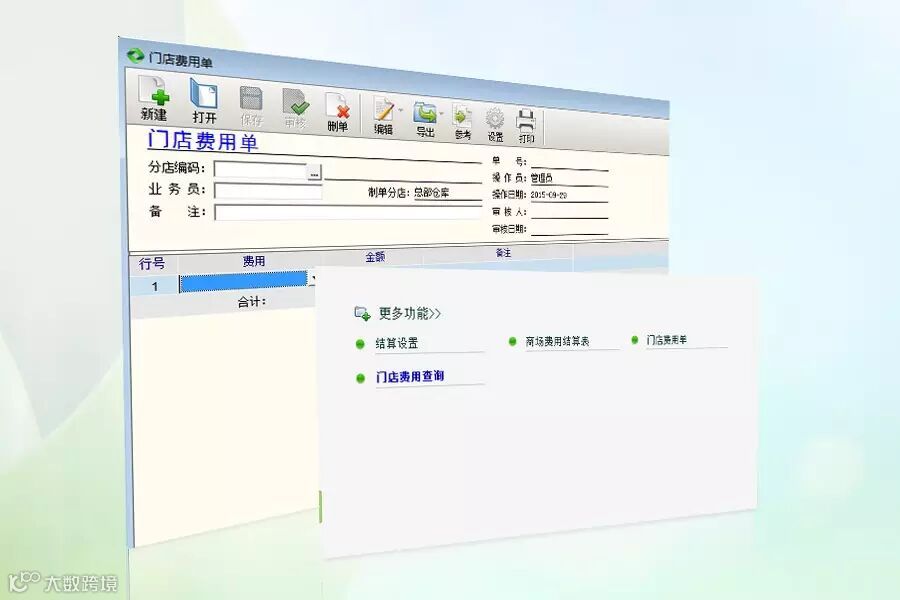Screen dimensions: 900x600
Task: Open the 门店费用查询 link
Action: click(410, 377)
